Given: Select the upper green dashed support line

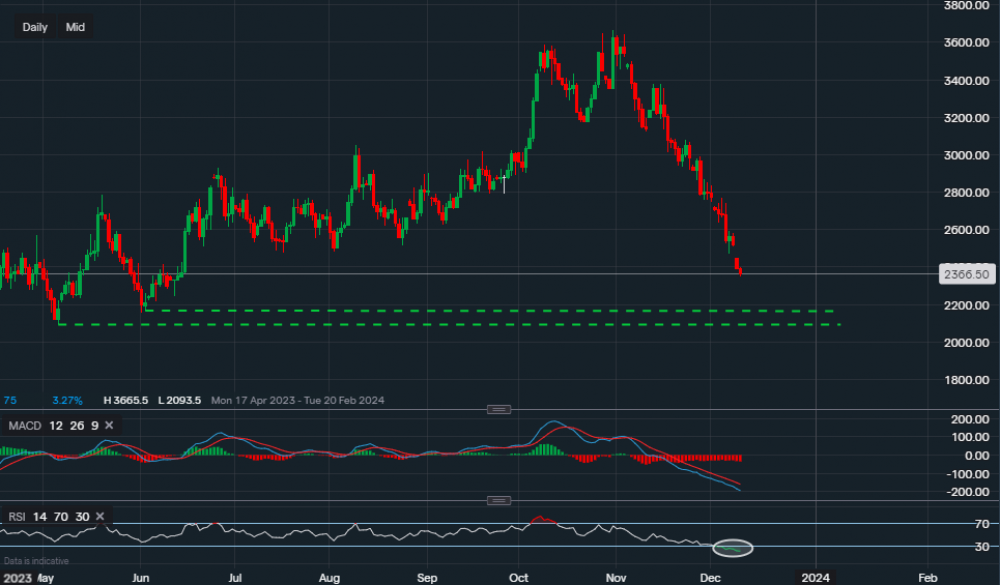Looking at the screenshot, I should [x=500, y=311].
